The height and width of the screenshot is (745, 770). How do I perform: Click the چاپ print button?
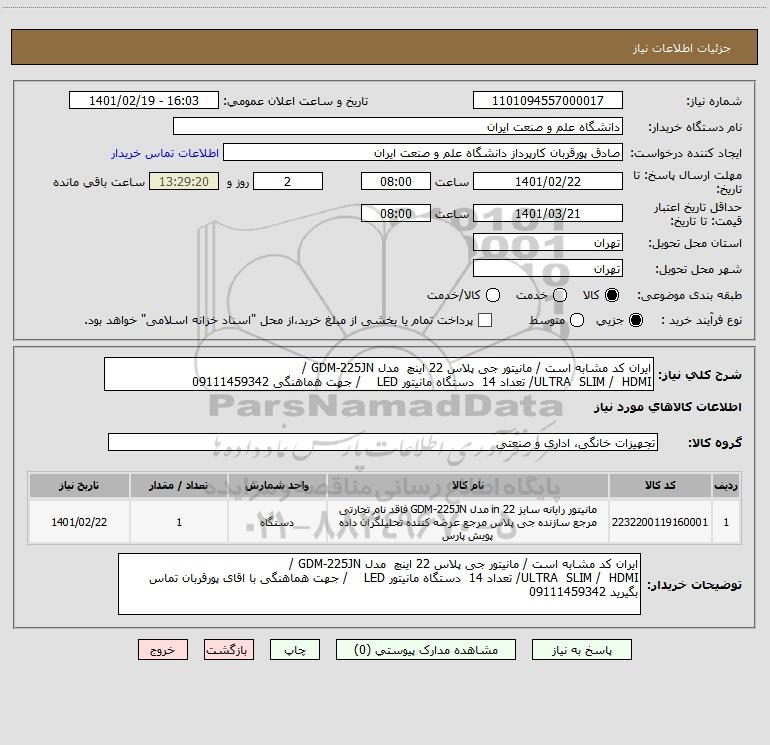tap(295, 650)
